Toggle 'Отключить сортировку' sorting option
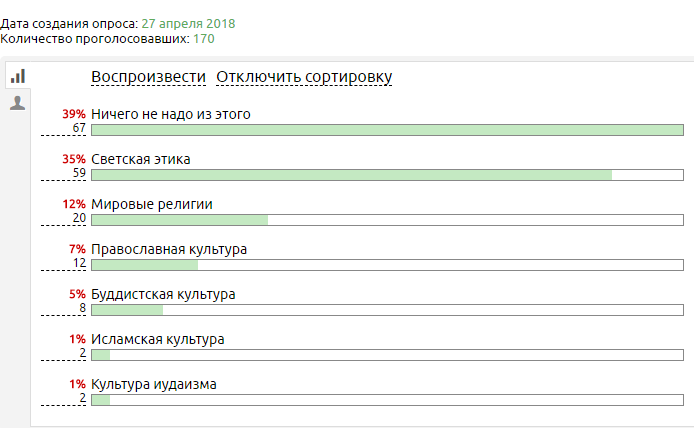The image size is (694, 428). point(304,77)
